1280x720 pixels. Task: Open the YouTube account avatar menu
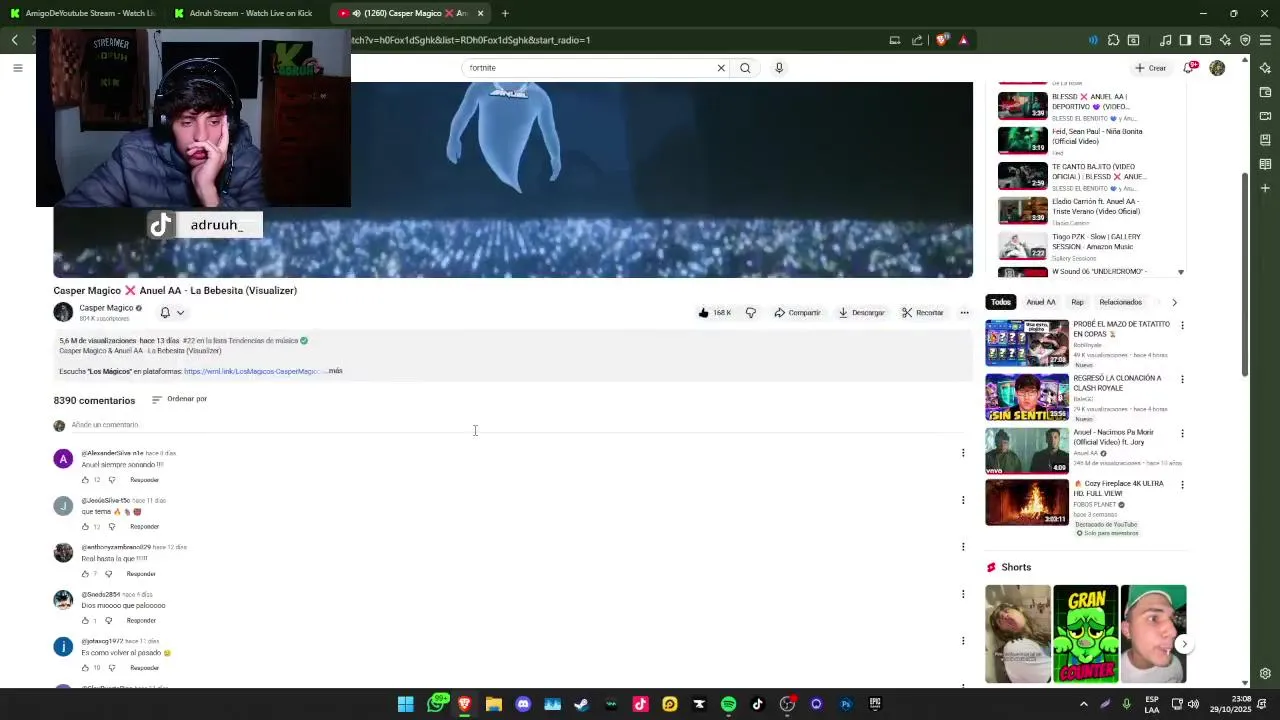coord(1217,68)
